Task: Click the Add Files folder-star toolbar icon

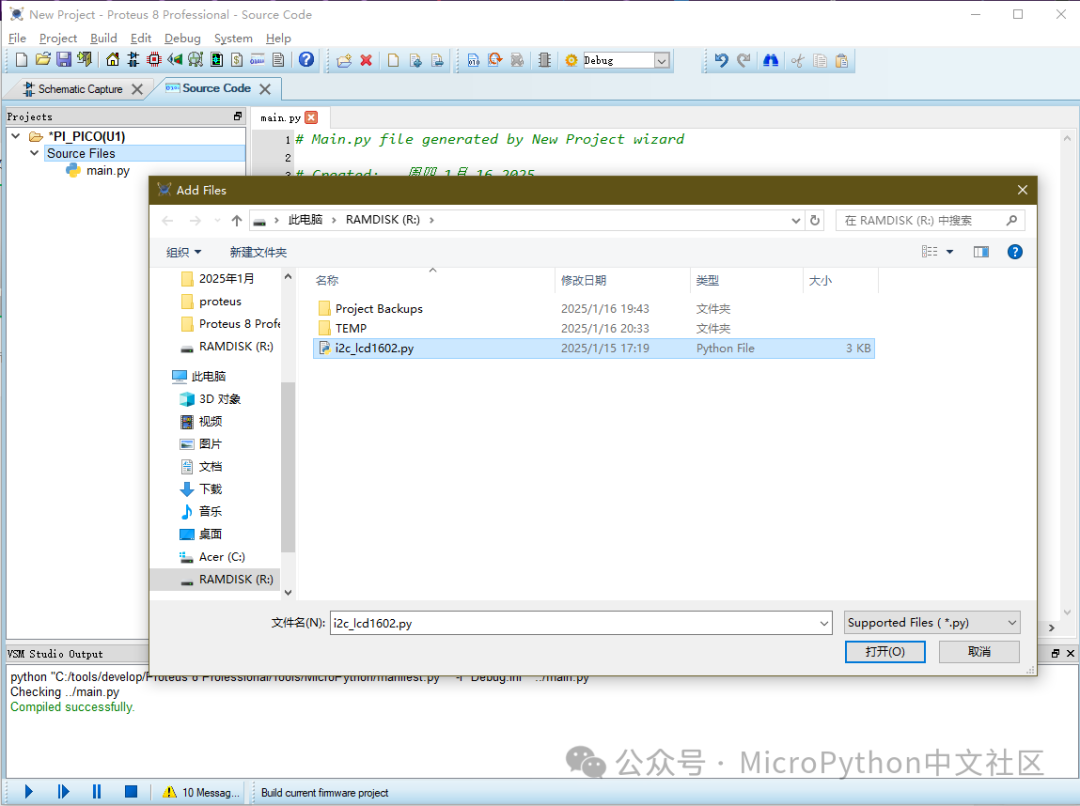Action: click(x=344, y=60)
